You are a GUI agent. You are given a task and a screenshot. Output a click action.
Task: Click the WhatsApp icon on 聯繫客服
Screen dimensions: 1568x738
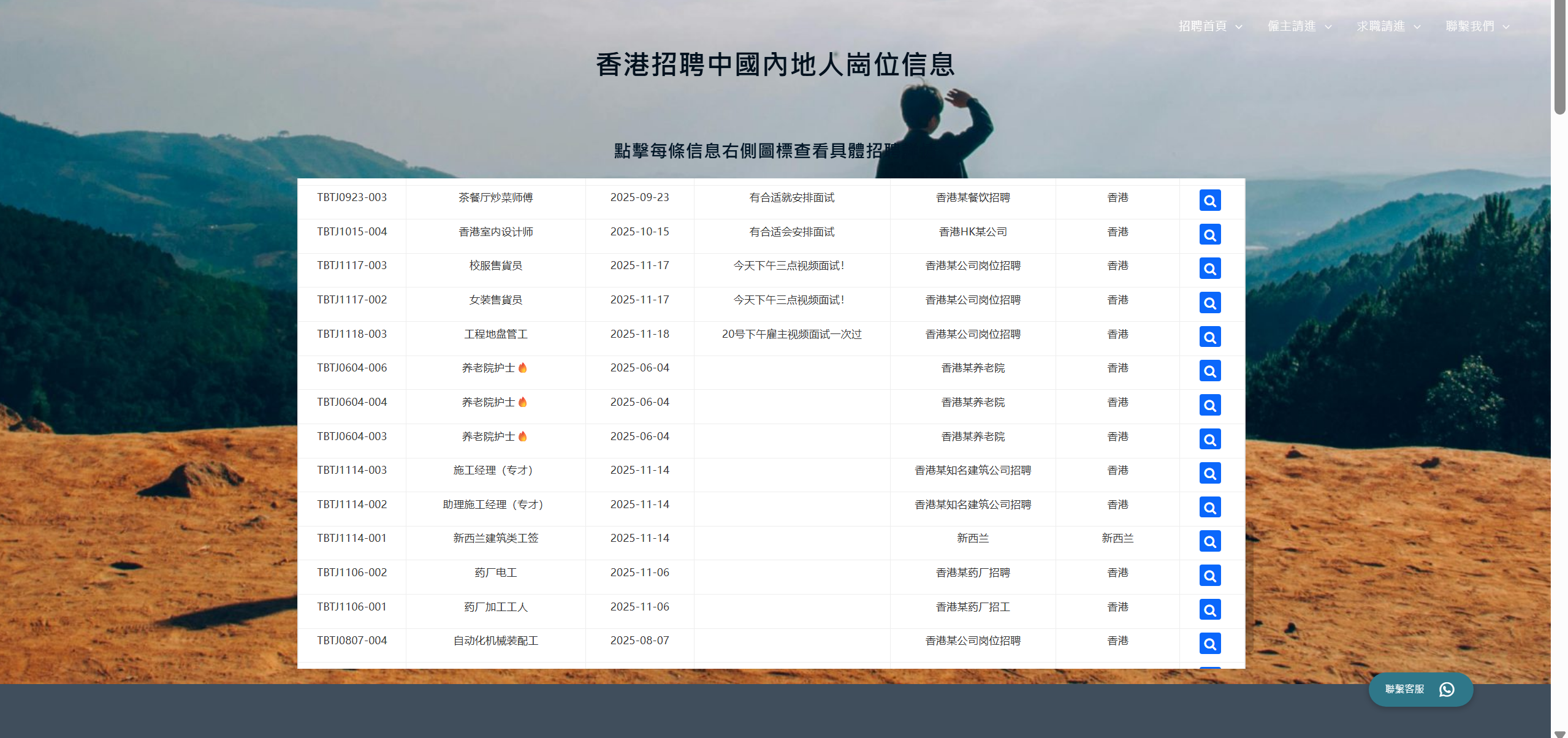coord(1447,690)
